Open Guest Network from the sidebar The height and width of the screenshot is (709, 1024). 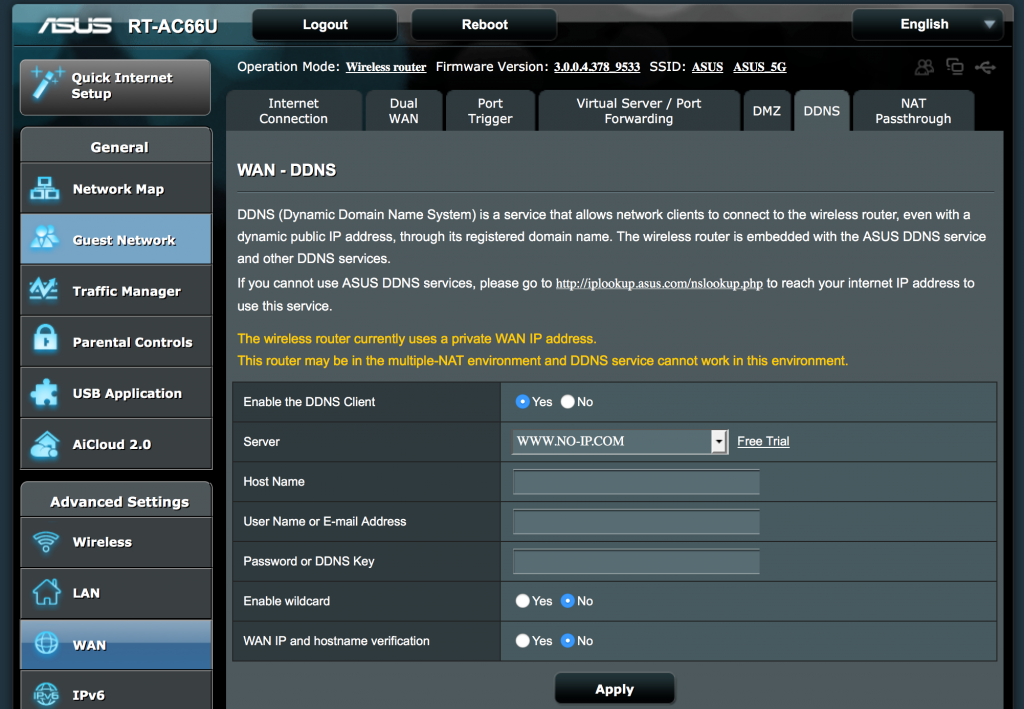(116, 239)
